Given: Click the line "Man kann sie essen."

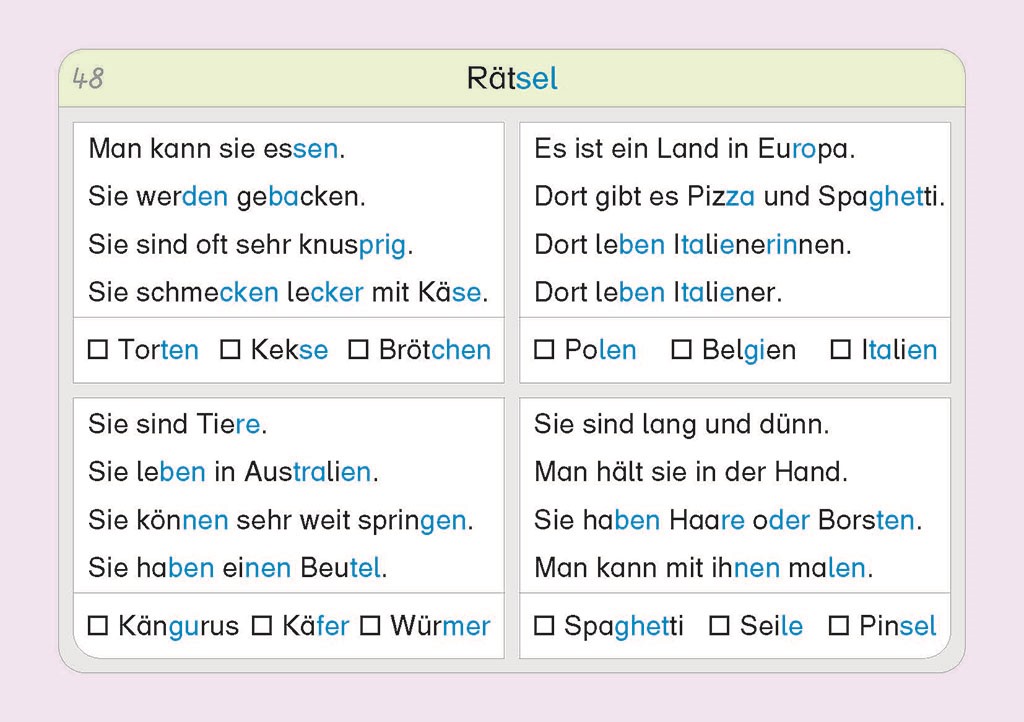Looking at the screenshot, I should (216, 149).
